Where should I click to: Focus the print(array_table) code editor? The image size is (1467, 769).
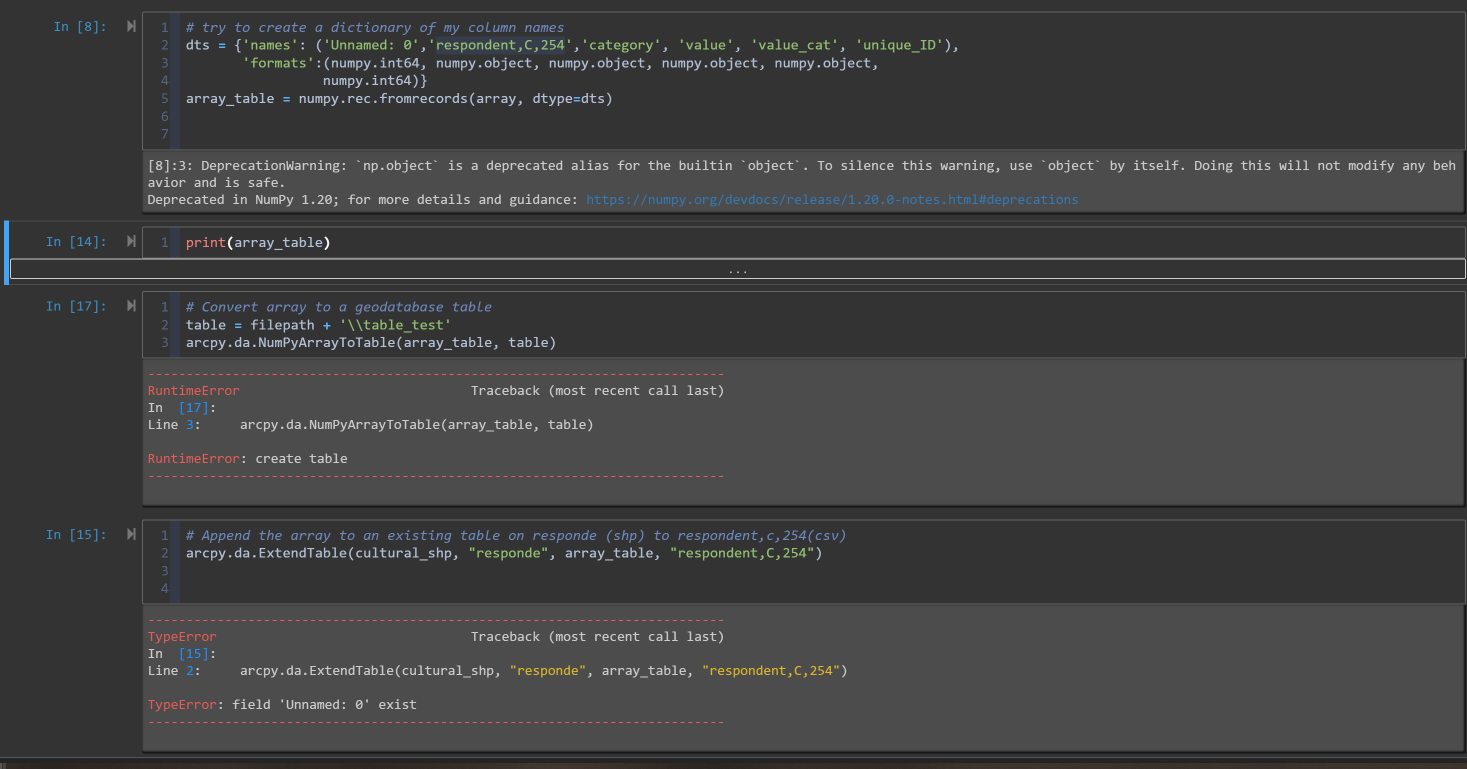[700, 243]
